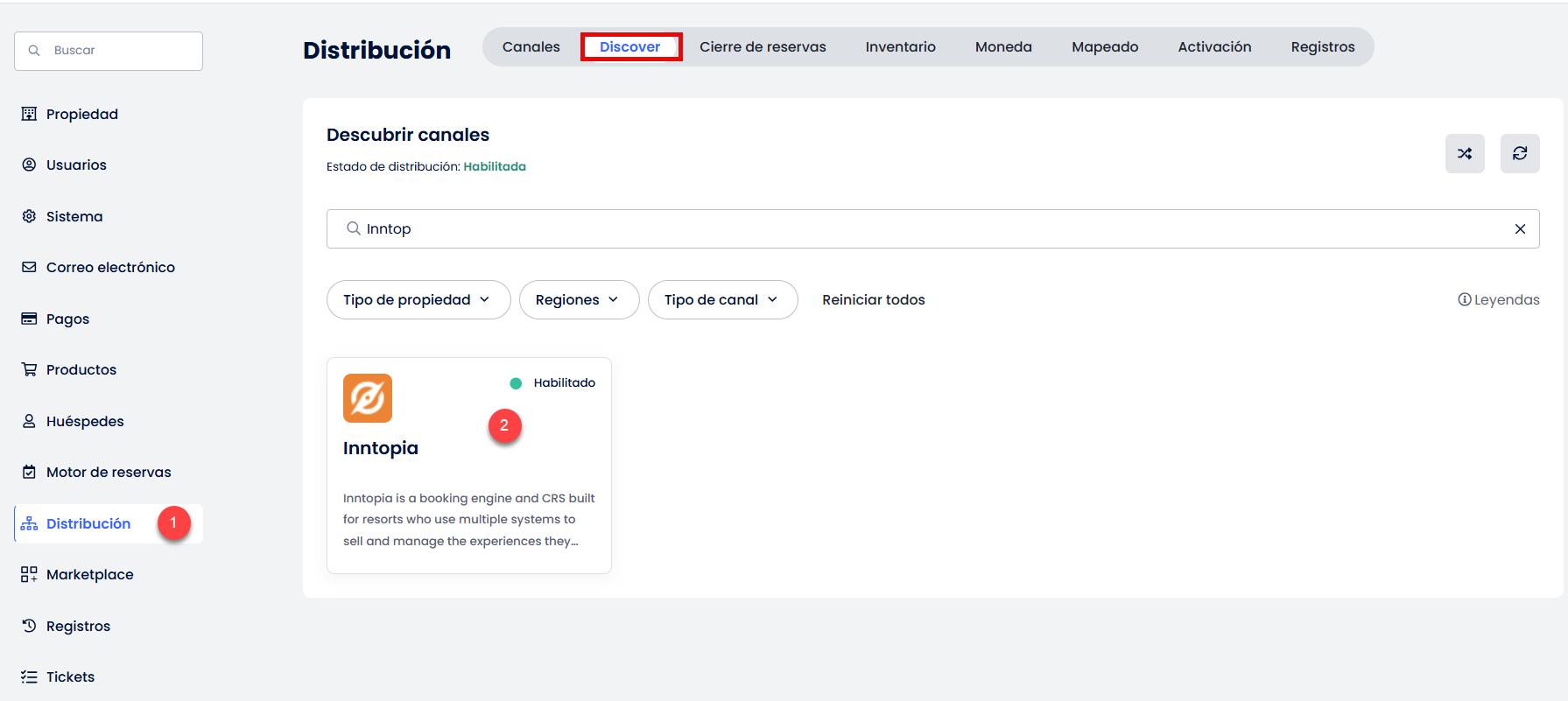Image resolution: width=1568 pixels, height=701 pixels.
Task: Click the refresh icon button
Action: coord(1519,154)
